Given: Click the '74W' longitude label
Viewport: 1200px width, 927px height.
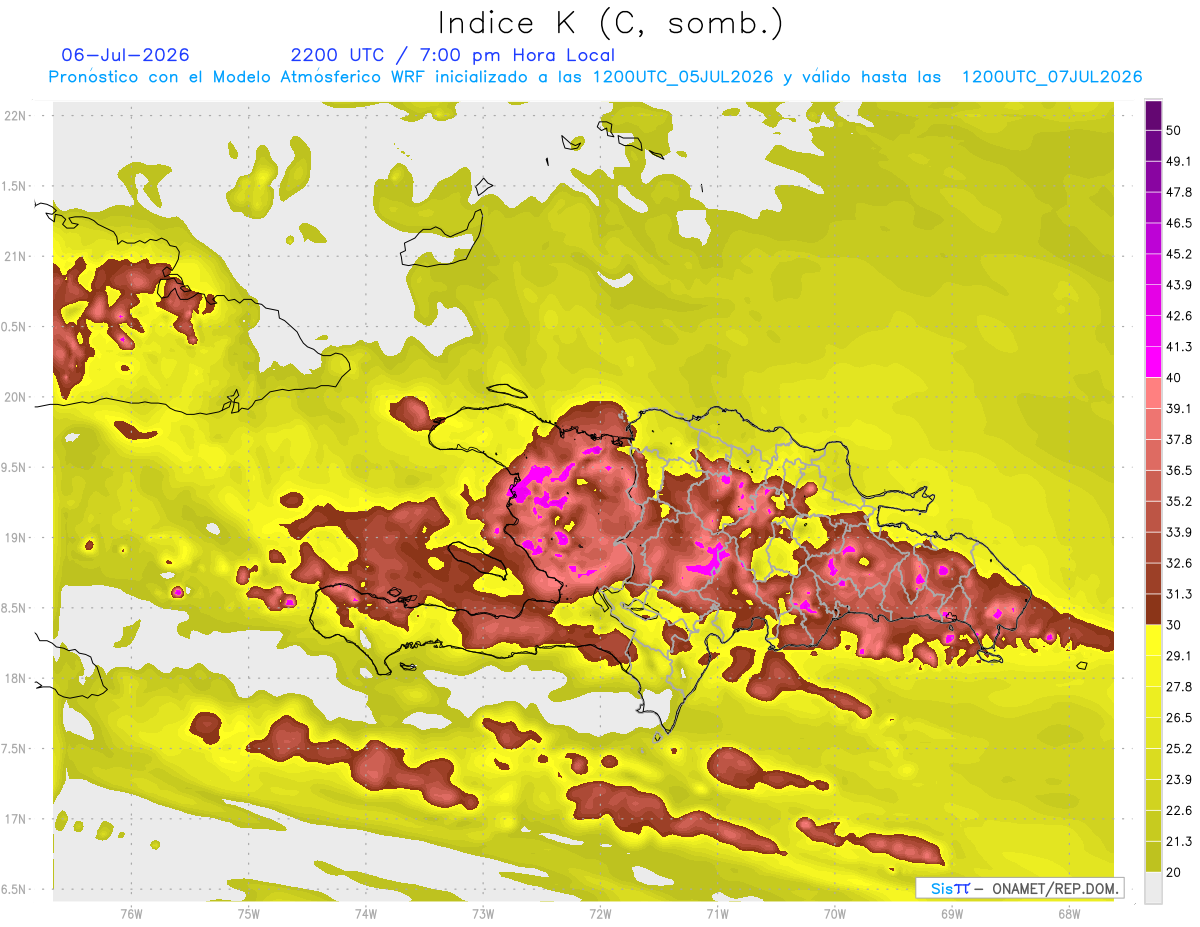Looking at the screenshot, I should tap(365, 914).
